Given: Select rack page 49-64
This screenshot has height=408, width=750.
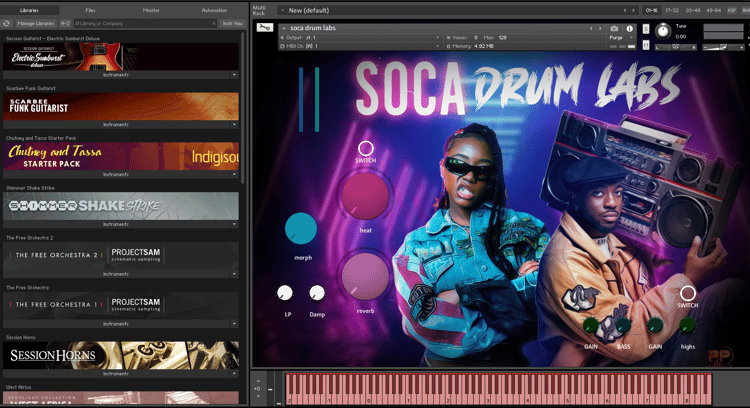Looking at the screenshot, I should pos(713,10).
